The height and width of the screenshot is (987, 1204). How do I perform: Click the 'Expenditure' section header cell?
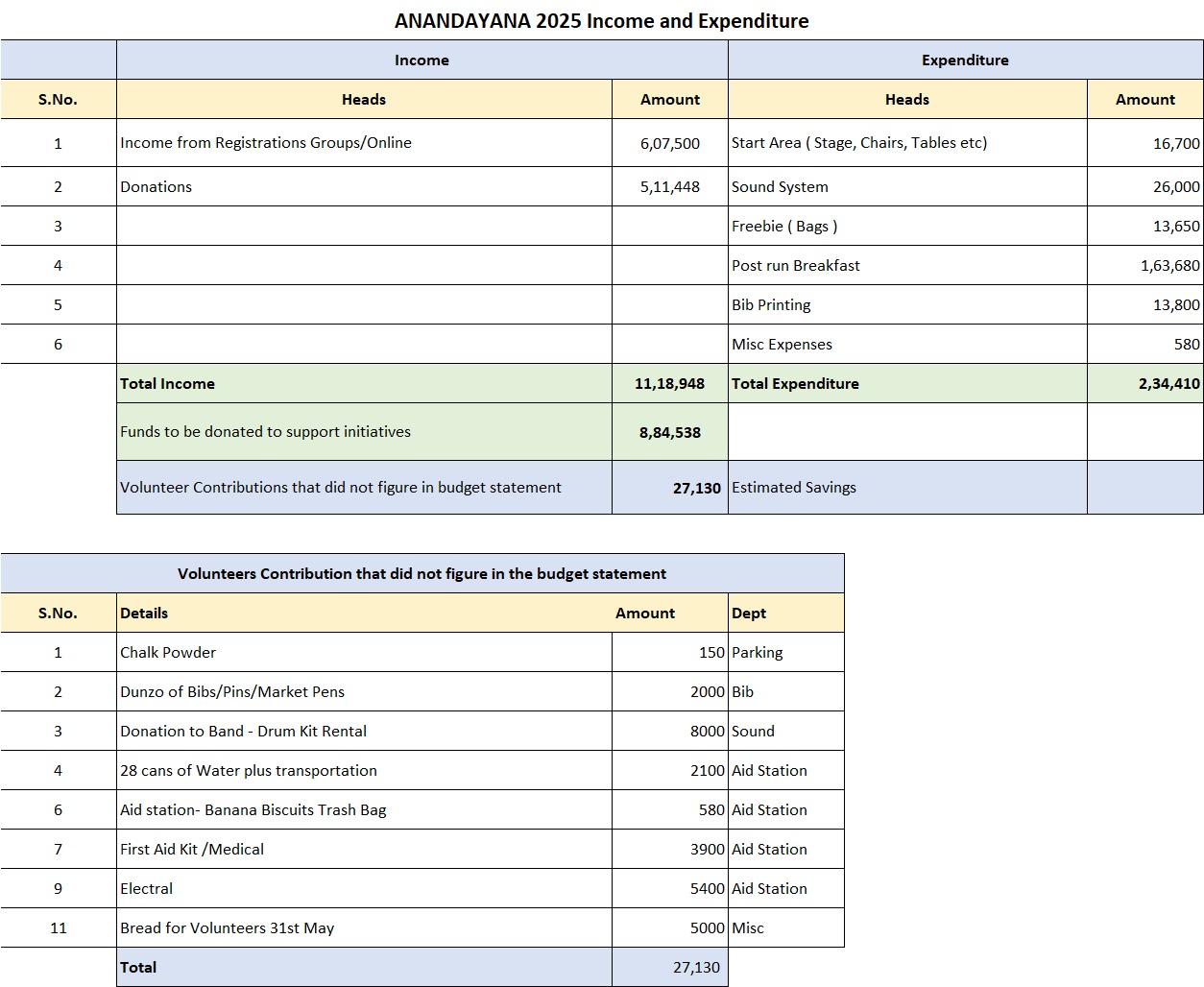click(965, 60)
